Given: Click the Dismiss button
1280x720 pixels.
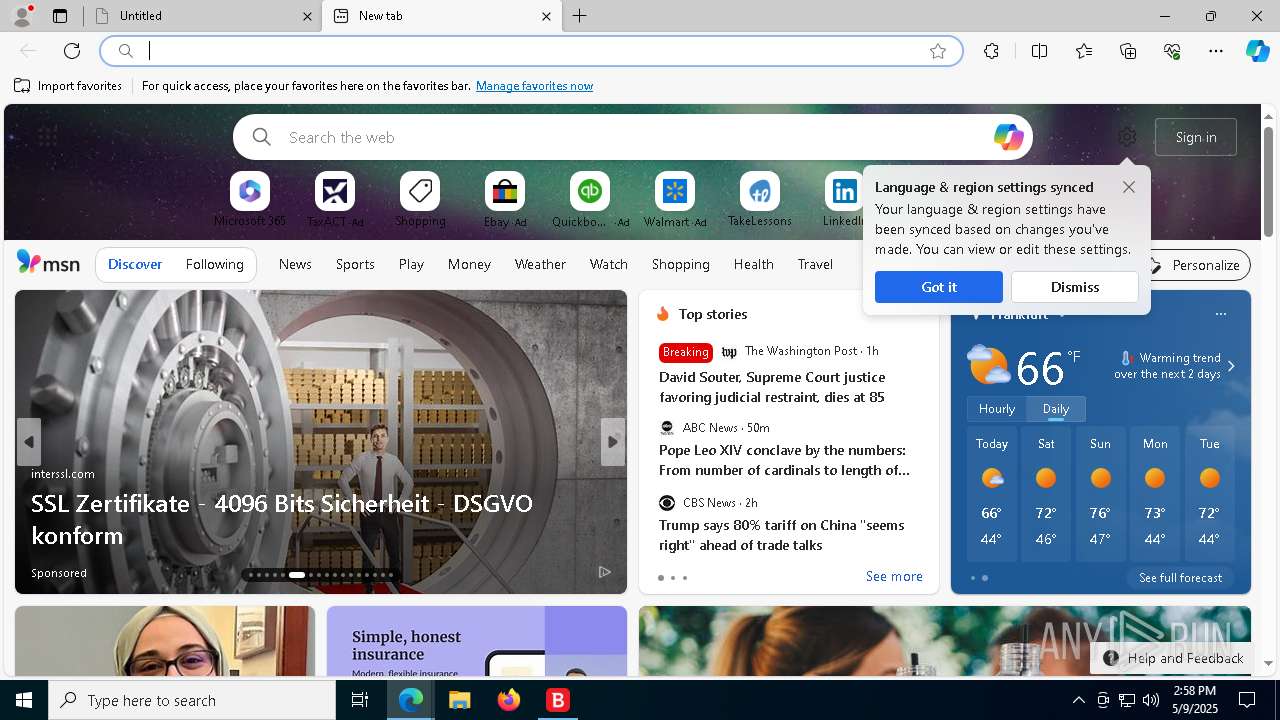Looking at the screenshot, I should 1075,287.
